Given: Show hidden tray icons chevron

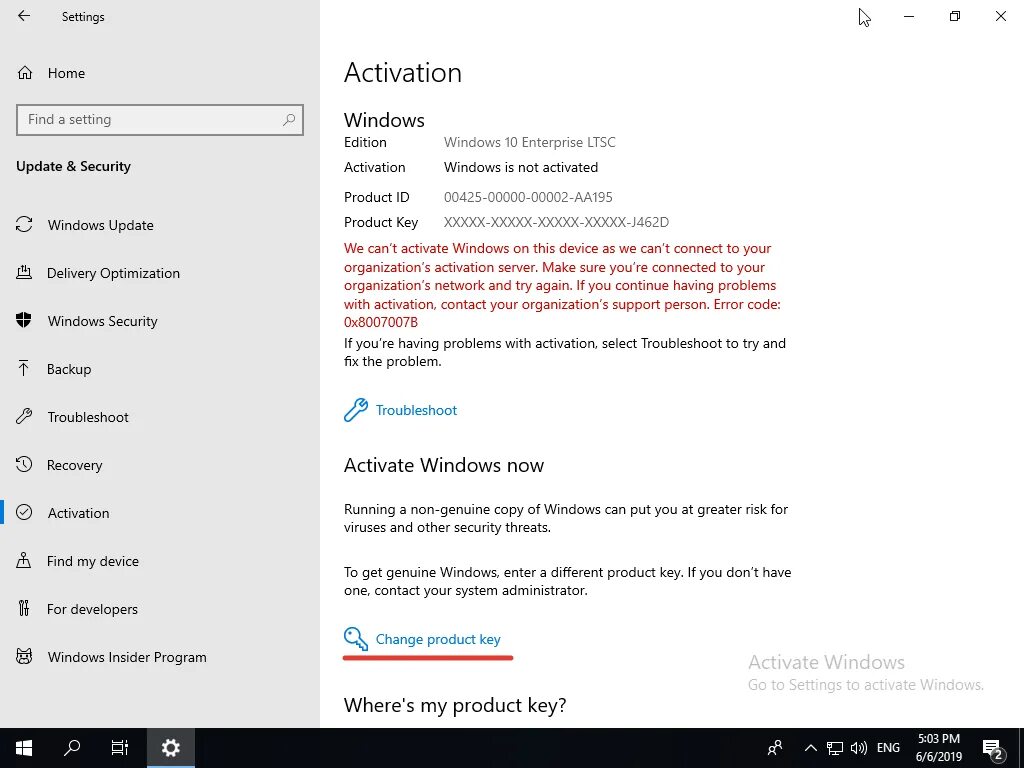Looking at the screenshot, I should [x=810, y=748].
